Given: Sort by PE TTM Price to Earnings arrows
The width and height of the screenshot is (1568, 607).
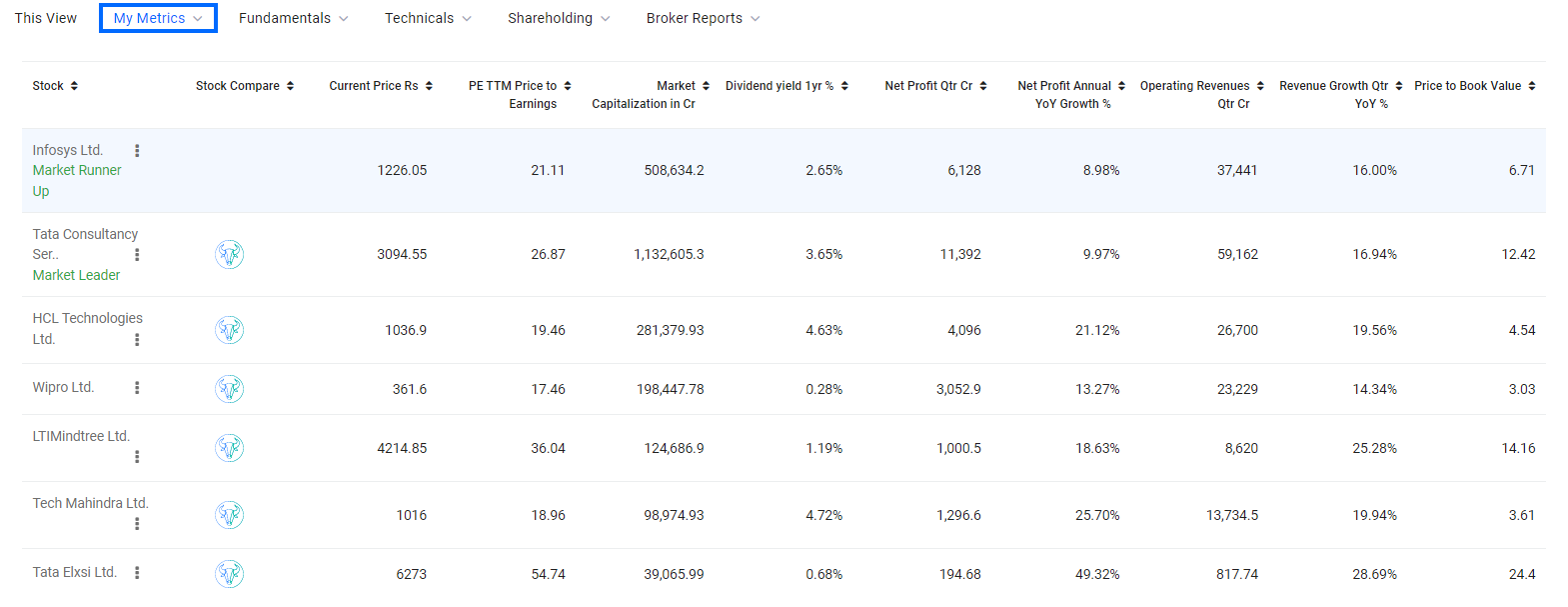Looking at the screenshot, I should tap(568, 86).
